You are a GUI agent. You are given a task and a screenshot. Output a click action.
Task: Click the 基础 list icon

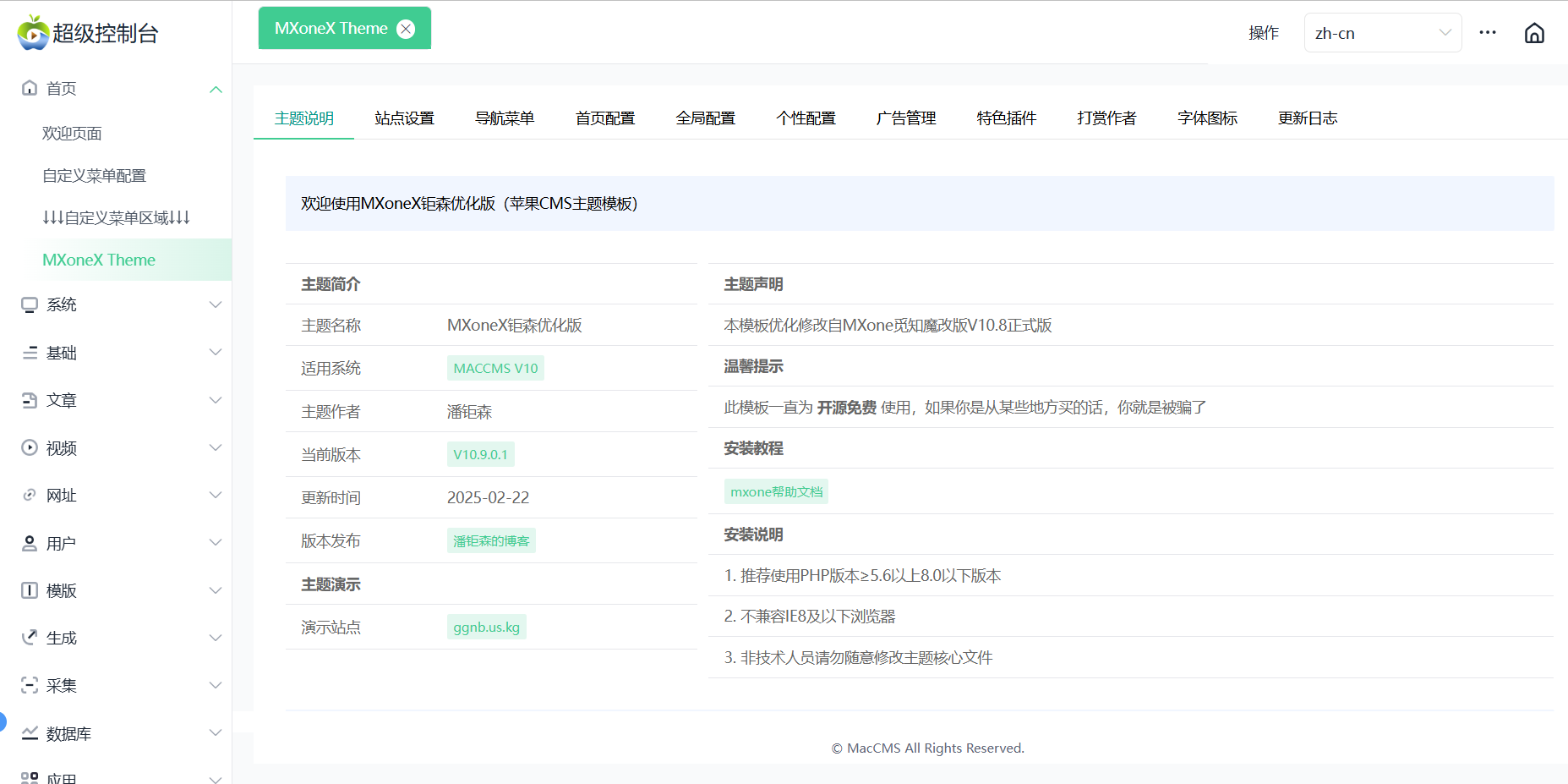[x=30, y=353]
